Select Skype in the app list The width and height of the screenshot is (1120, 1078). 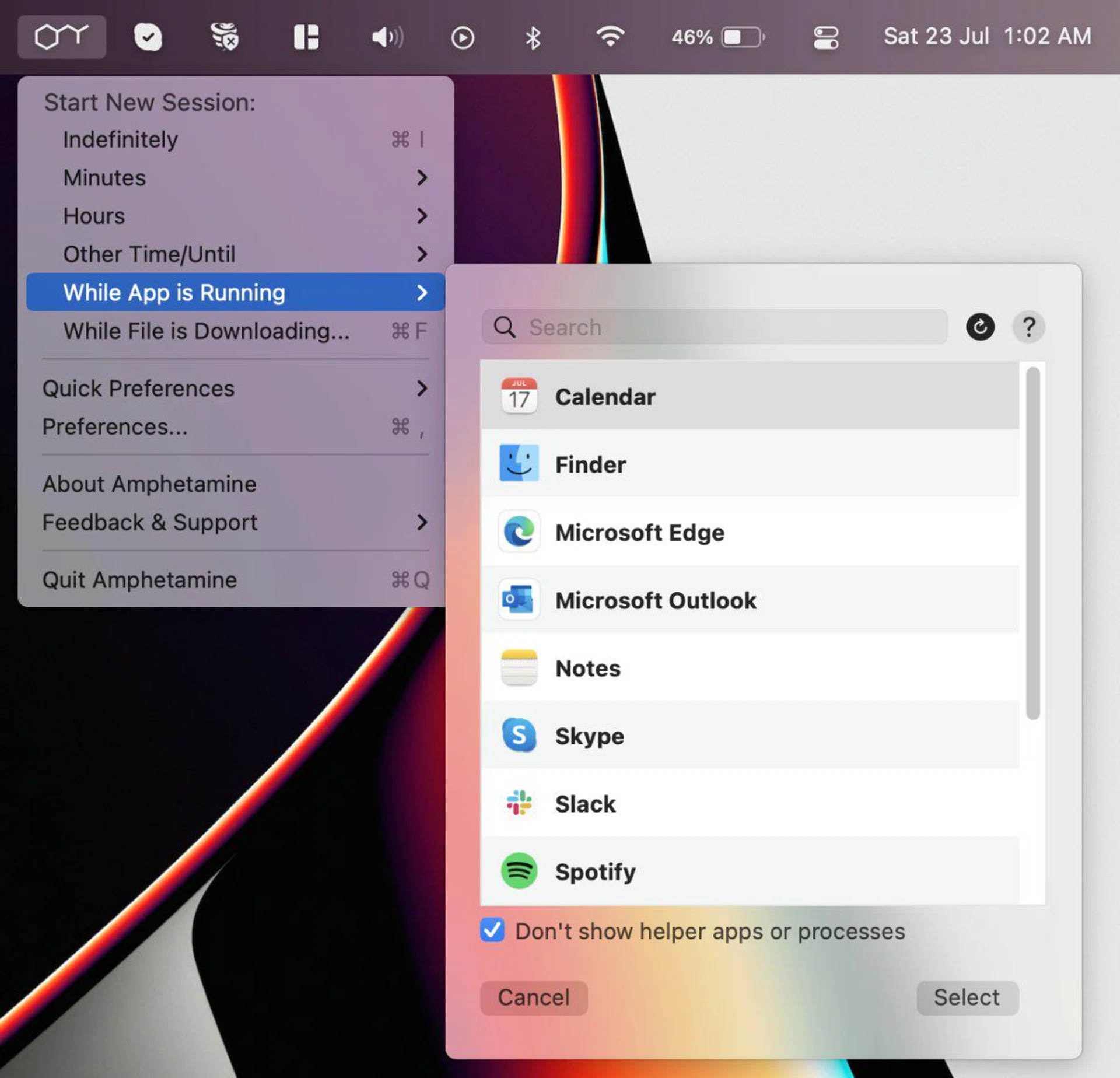(x=589, y=736)
